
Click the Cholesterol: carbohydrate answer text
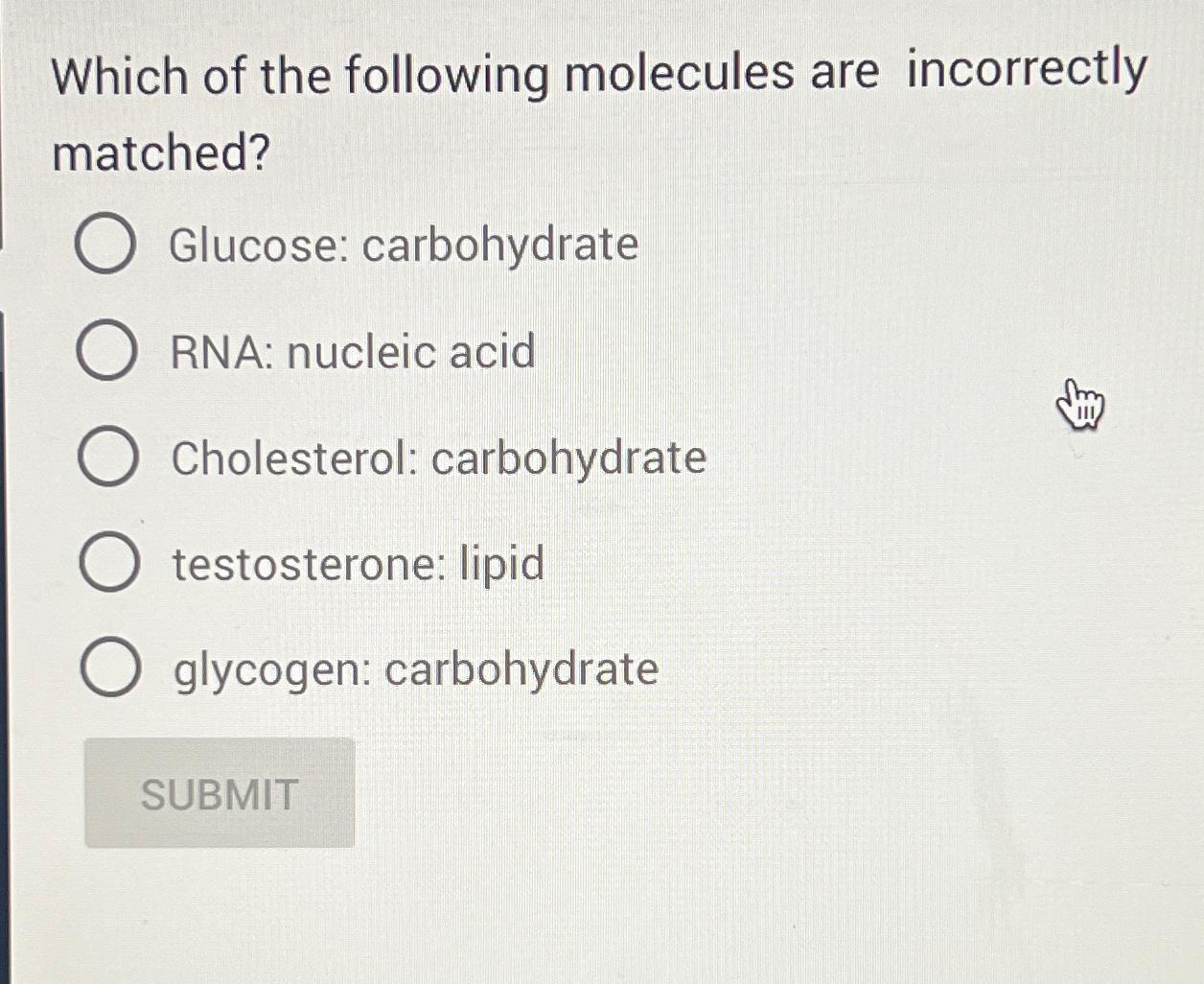point(437,458)
